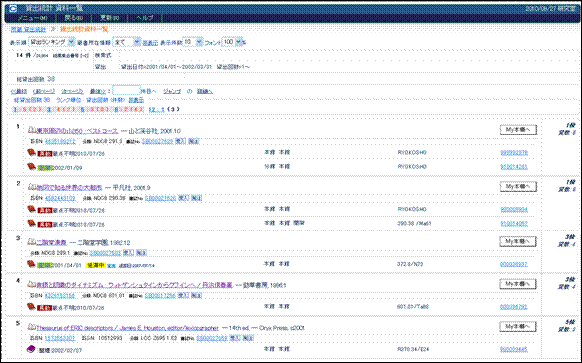Click the book icon beside result 3 title
The image size is (582, 363).
[32, 242]
